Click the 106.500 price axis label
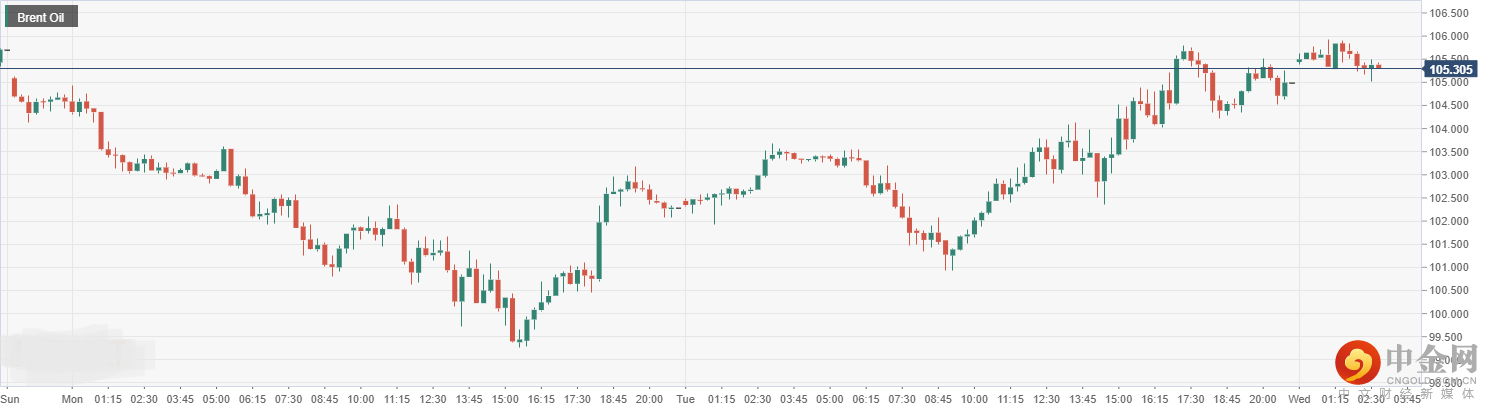The image size is (1492, 412). point(1451,13)
